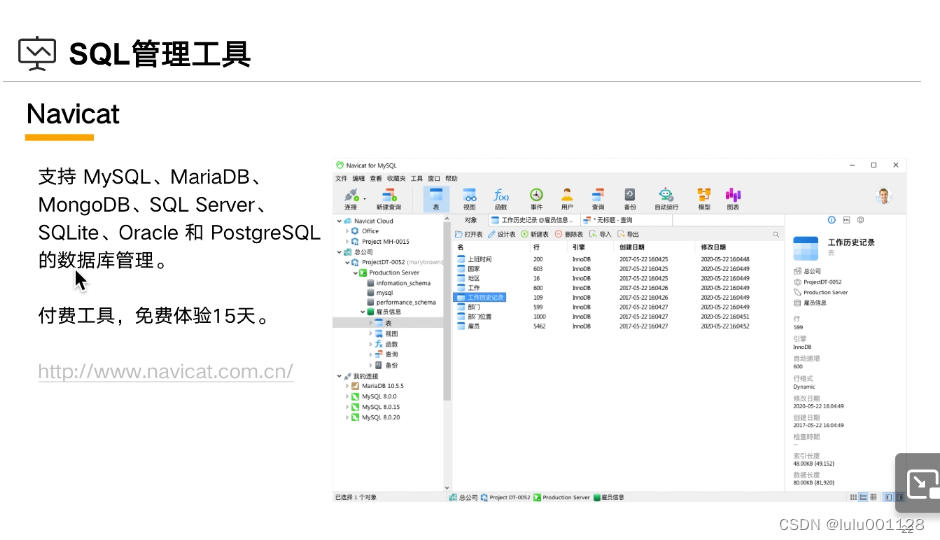Open the connection dropdown arrow beside 连接
Viewport: 940px width, 540px height.
click(x=364, y=198)
